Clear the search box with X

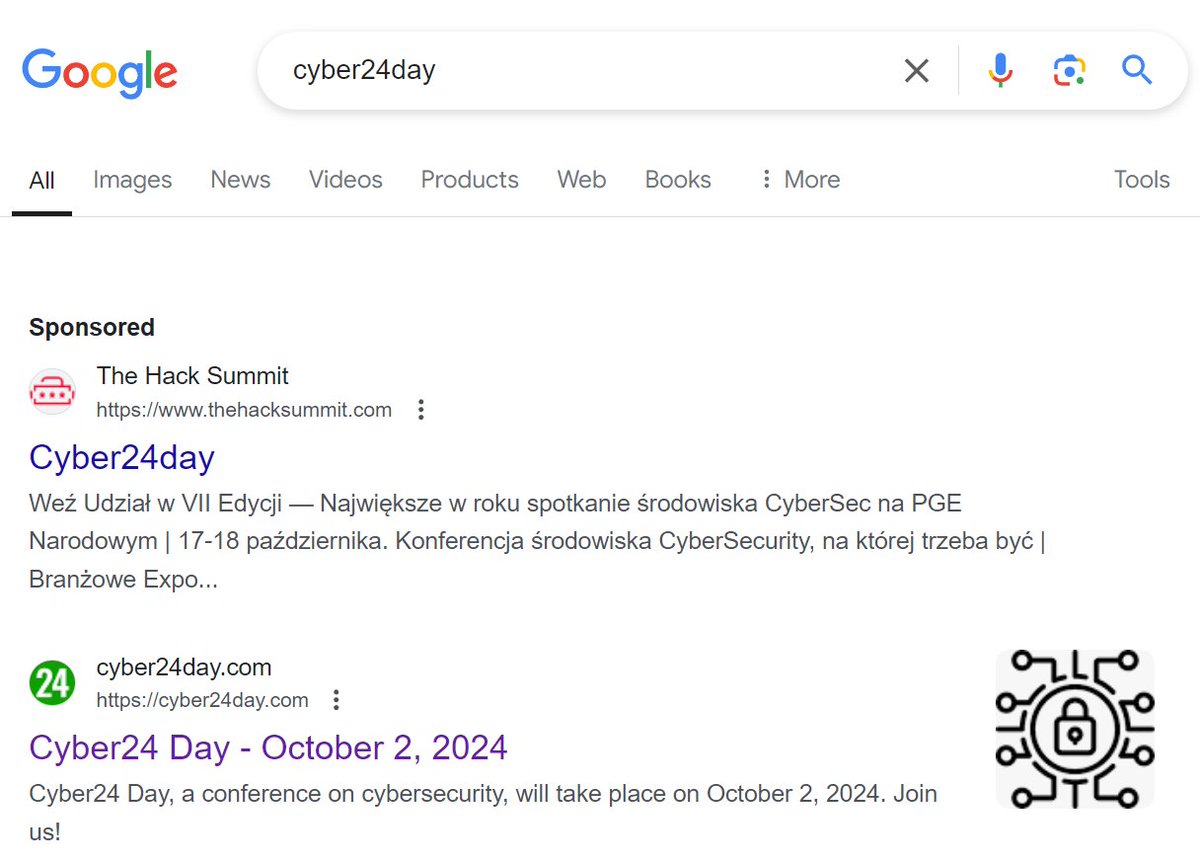pyautogui.click(x=916, y=70)
